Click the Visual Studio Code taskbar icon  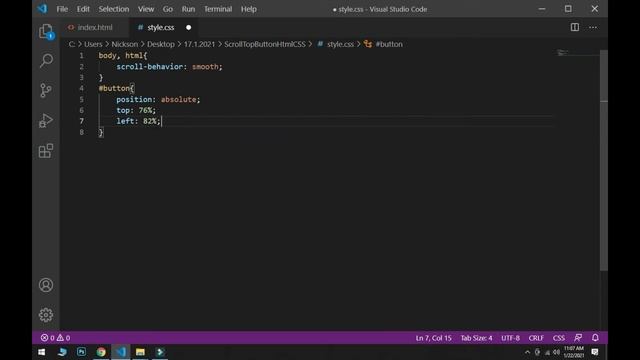121,352
